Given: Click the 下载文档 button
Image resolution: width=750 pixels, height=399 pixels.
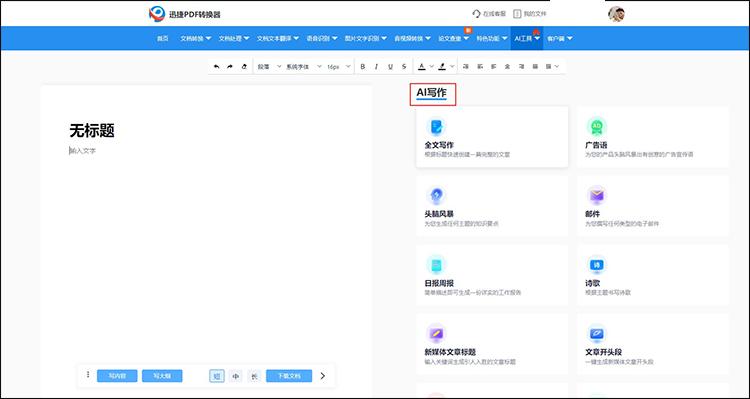Looking at the screenshot, I should [x=289, y=376].
